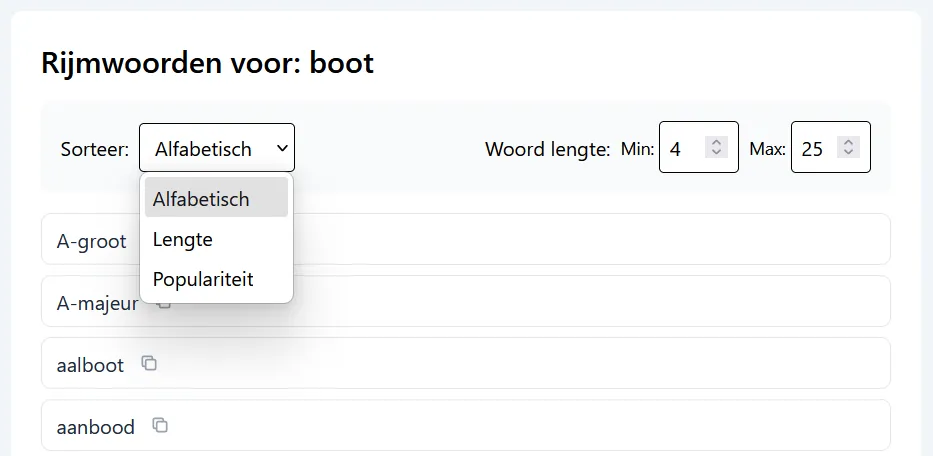Screen dimensions: 933x456
Task: Click the rhyme word A-groot
Action: (92, 241)
